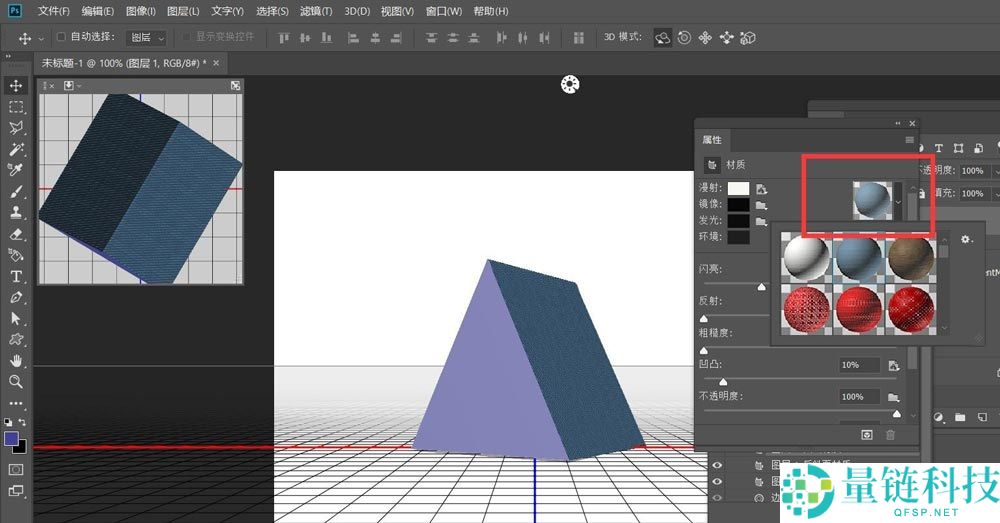Open the 图层 auto-select dropdown
This screenshot has height=523, width=1000.
tap(148, 38)
